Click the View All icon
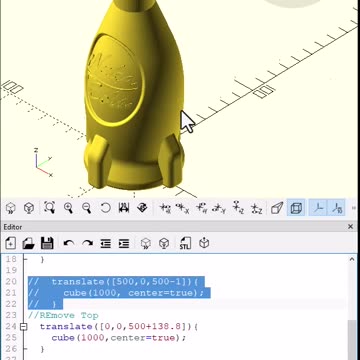 50,208
